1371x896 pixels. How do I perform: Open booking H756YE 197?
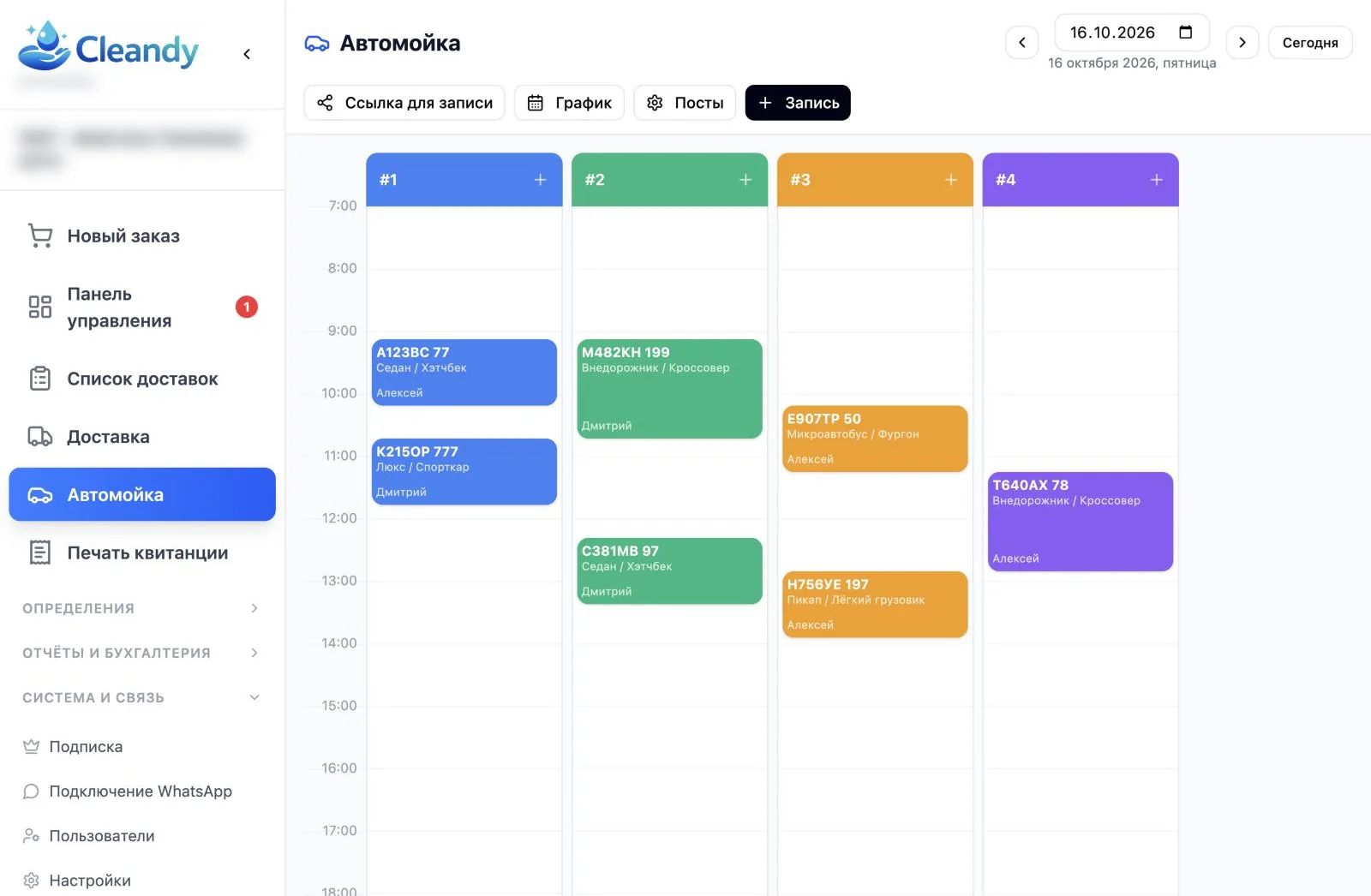coord(875,605)
